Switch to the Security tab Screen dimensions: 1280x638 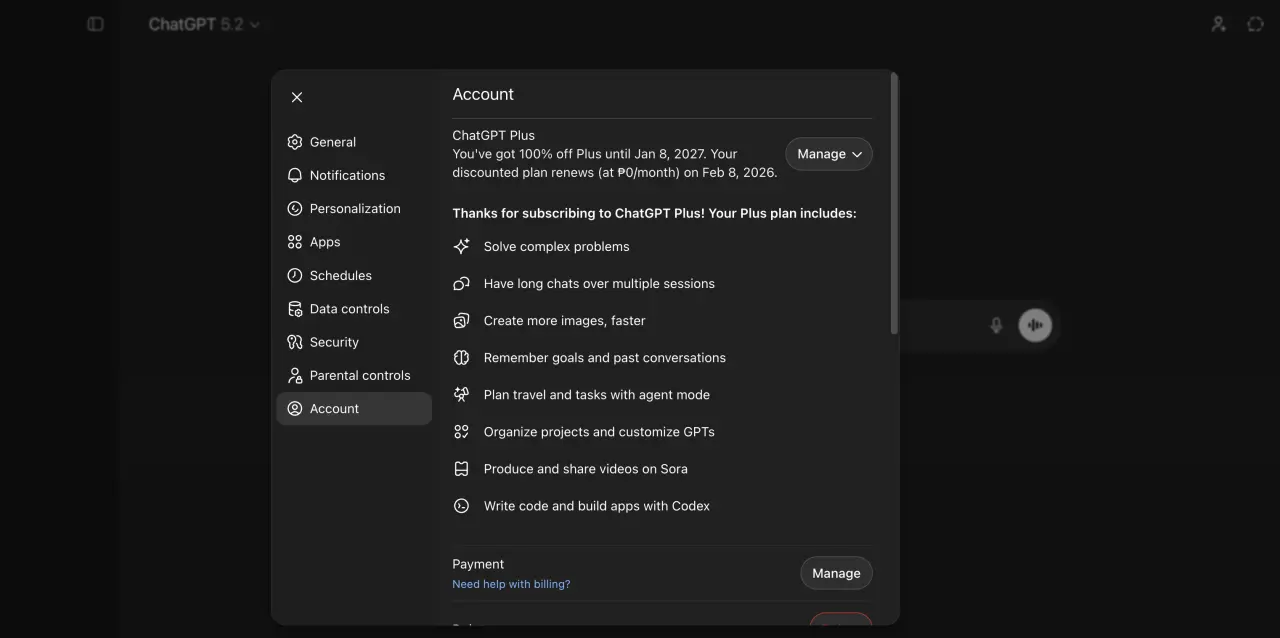354,342
